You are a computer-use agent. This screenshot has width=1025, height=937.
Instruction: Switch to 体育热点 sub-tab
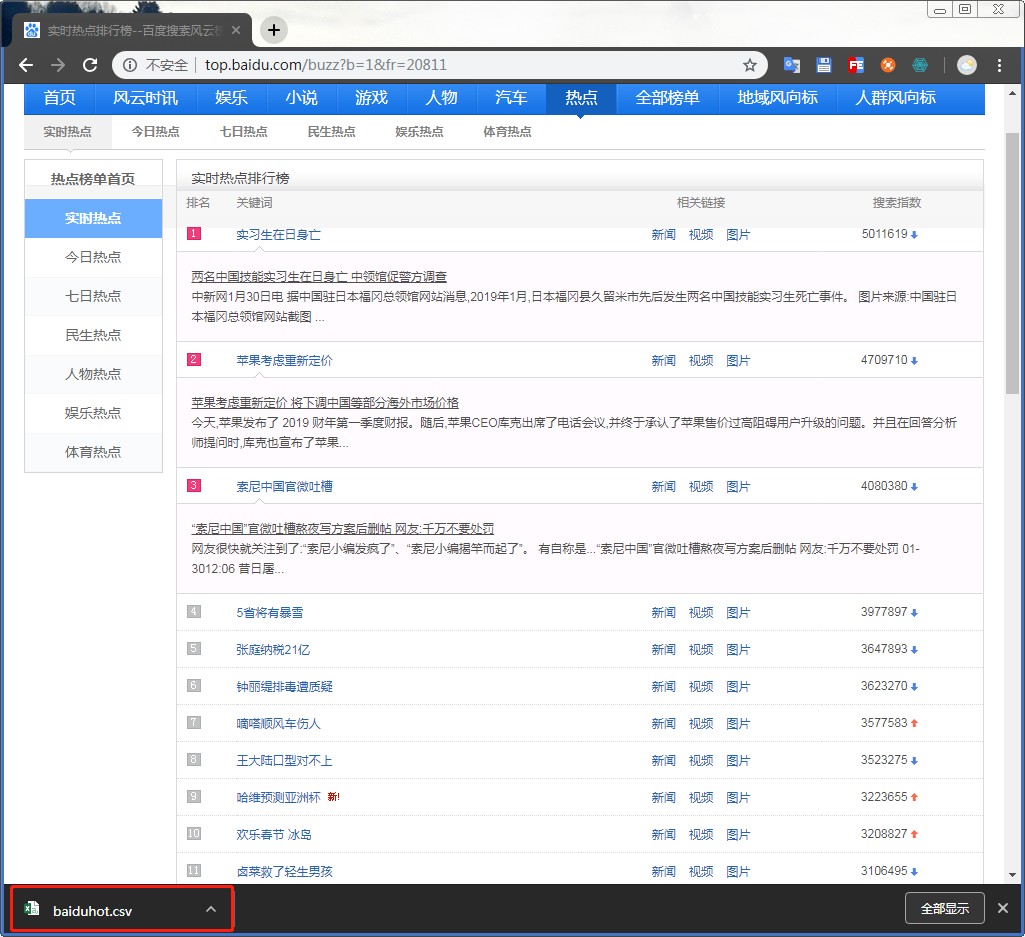[507, 132]
